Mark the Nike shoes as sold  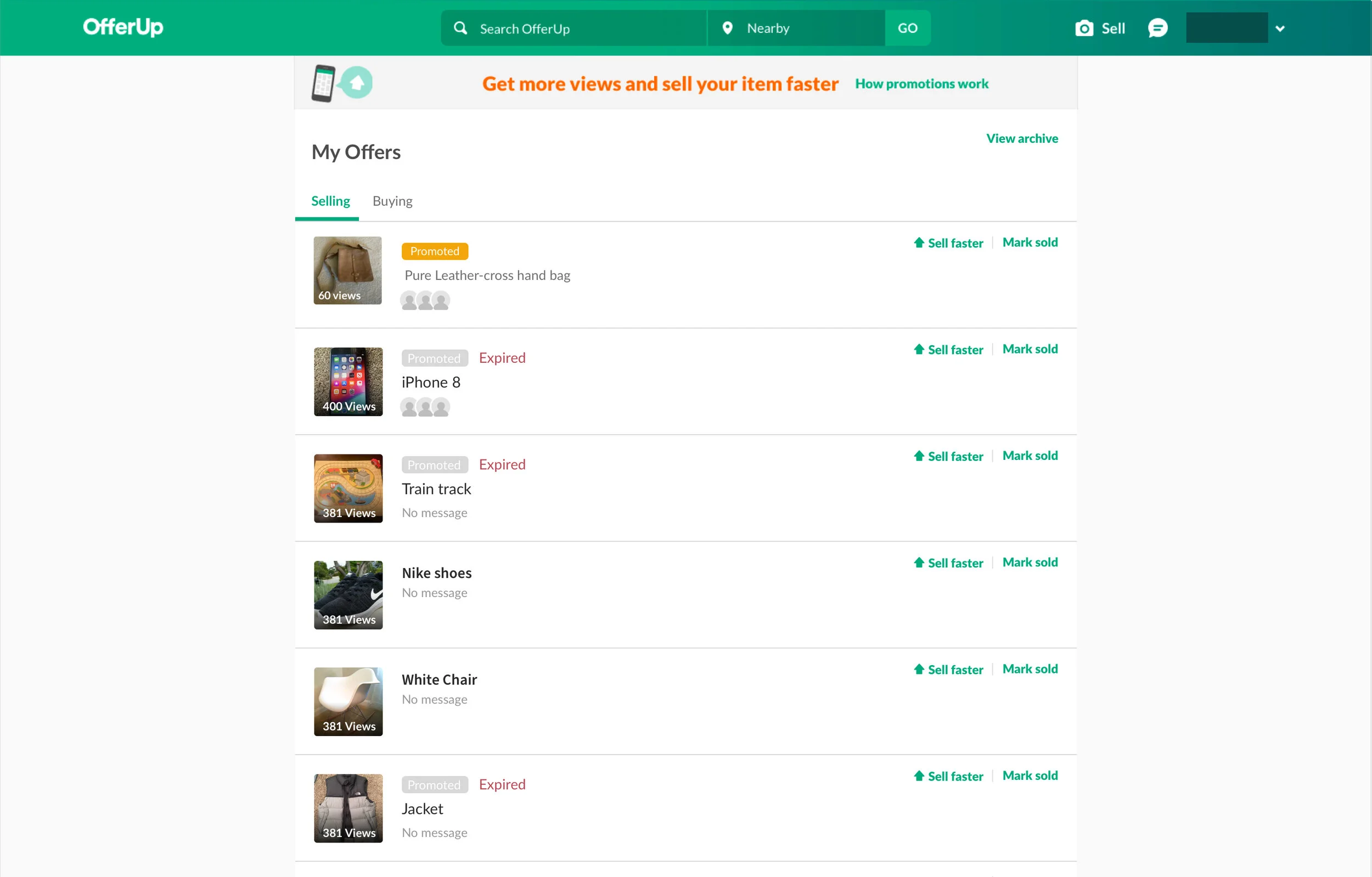click(1029, 562)
